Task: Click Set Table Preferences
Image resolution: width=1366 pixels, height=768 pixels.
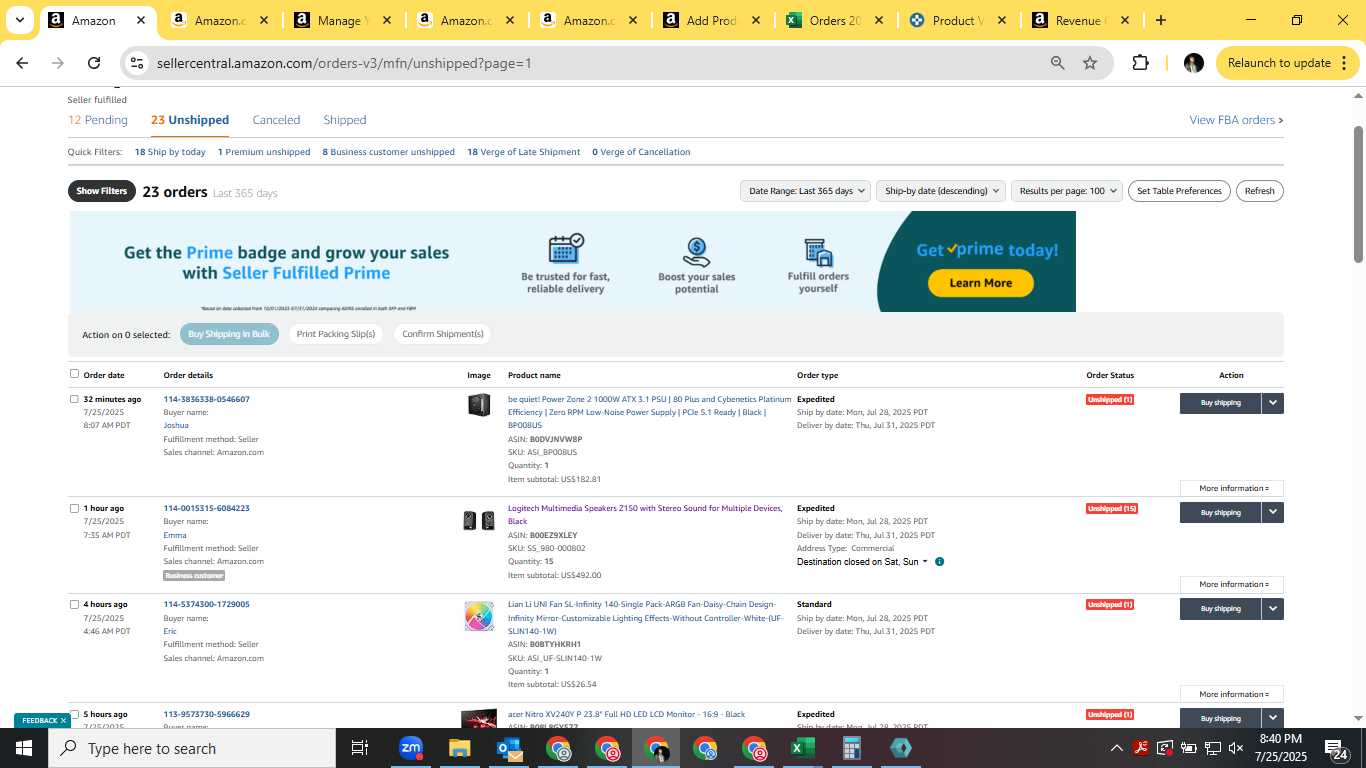Action: tap(1180, 191)
